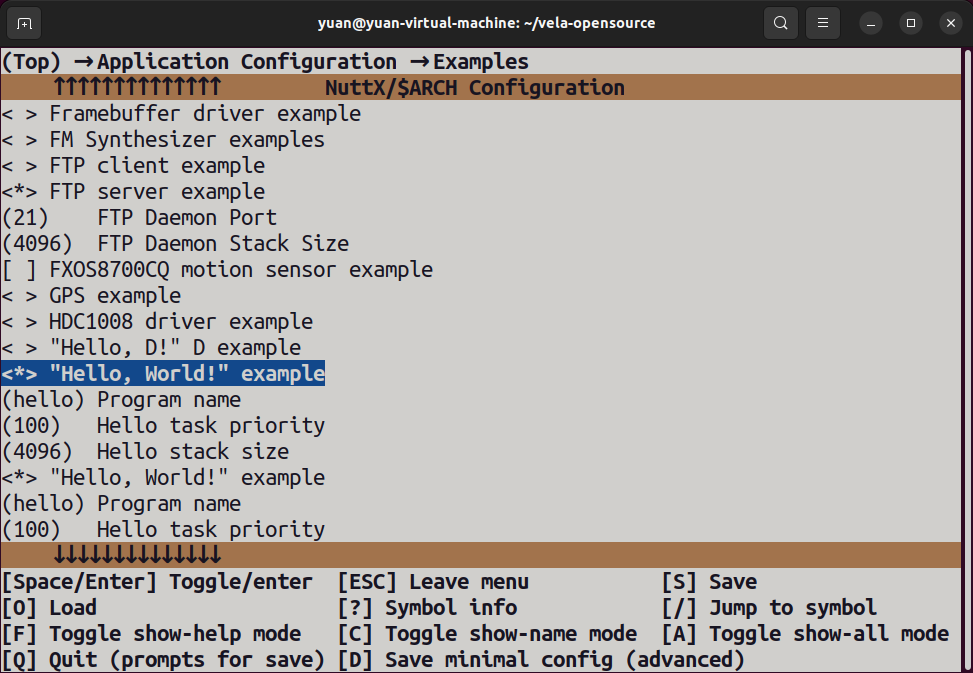This screenshot has height=673, width=973.
Task: Click the NuttX/$ARCH Configuration title
Action: click(475, 87)
